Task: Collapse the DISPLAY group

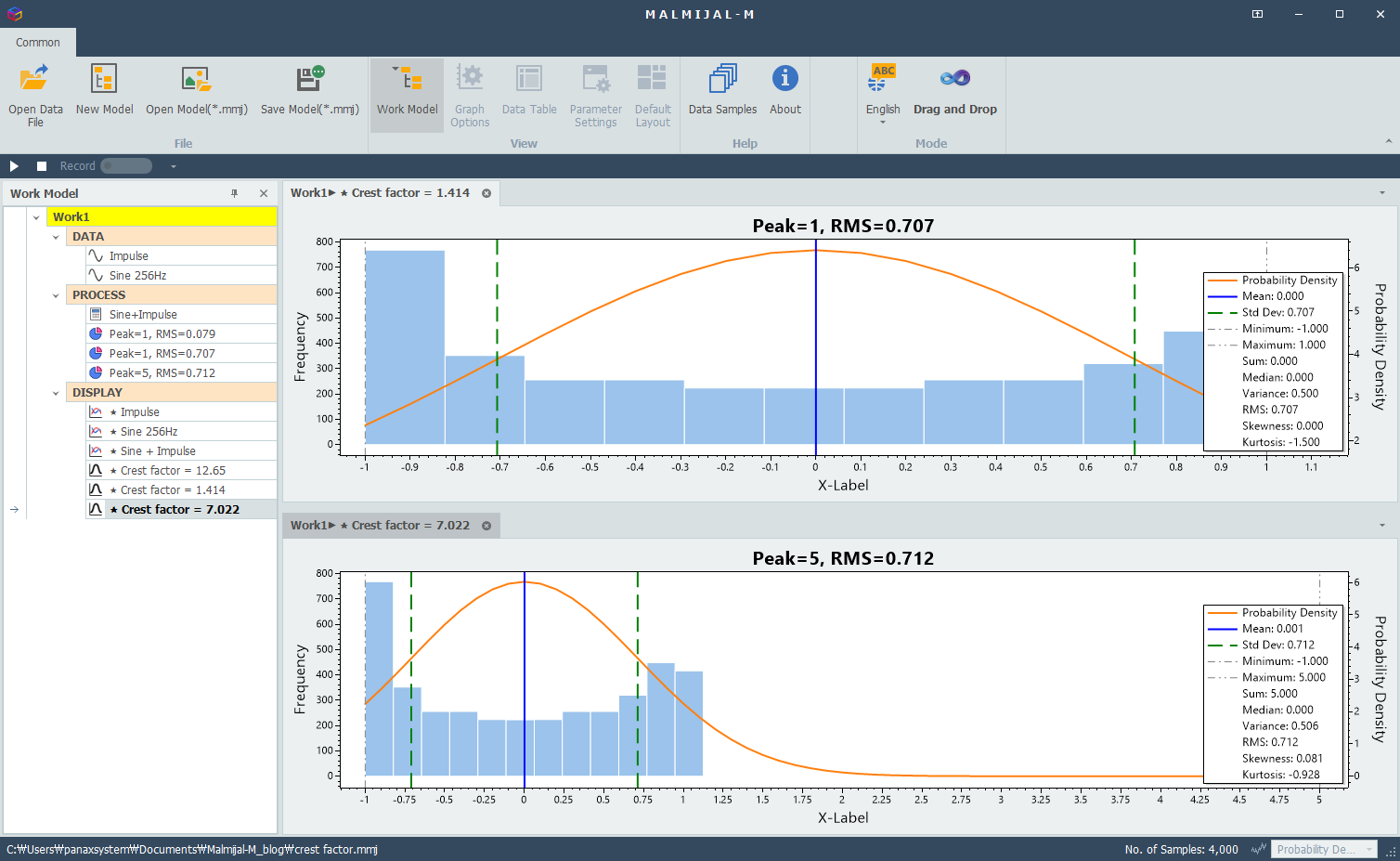Action: [x=56, y=393]
